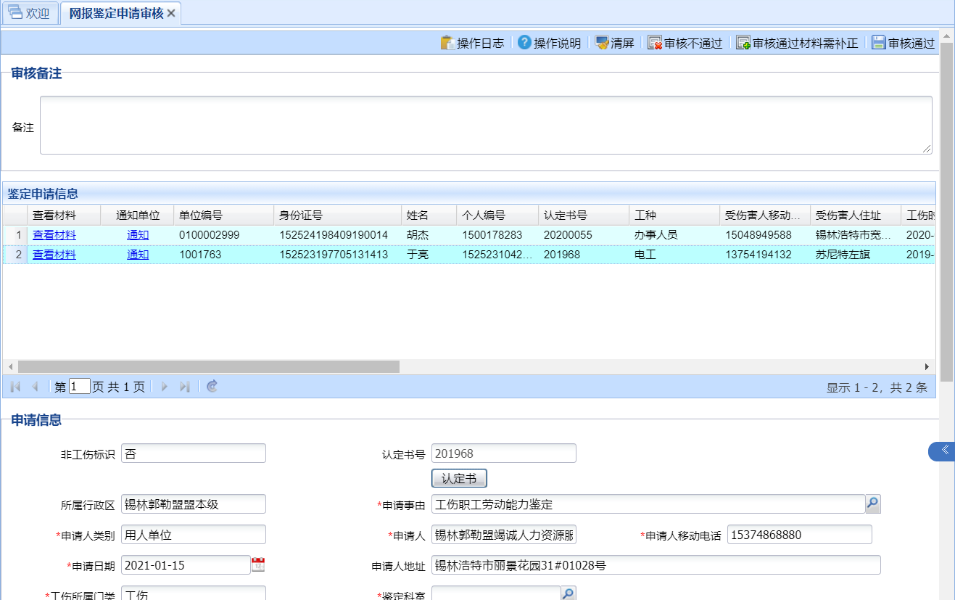The image size is (955, 600).
Task: Click the search icon beside 申请事由
Action: click(x=873, y=504)
